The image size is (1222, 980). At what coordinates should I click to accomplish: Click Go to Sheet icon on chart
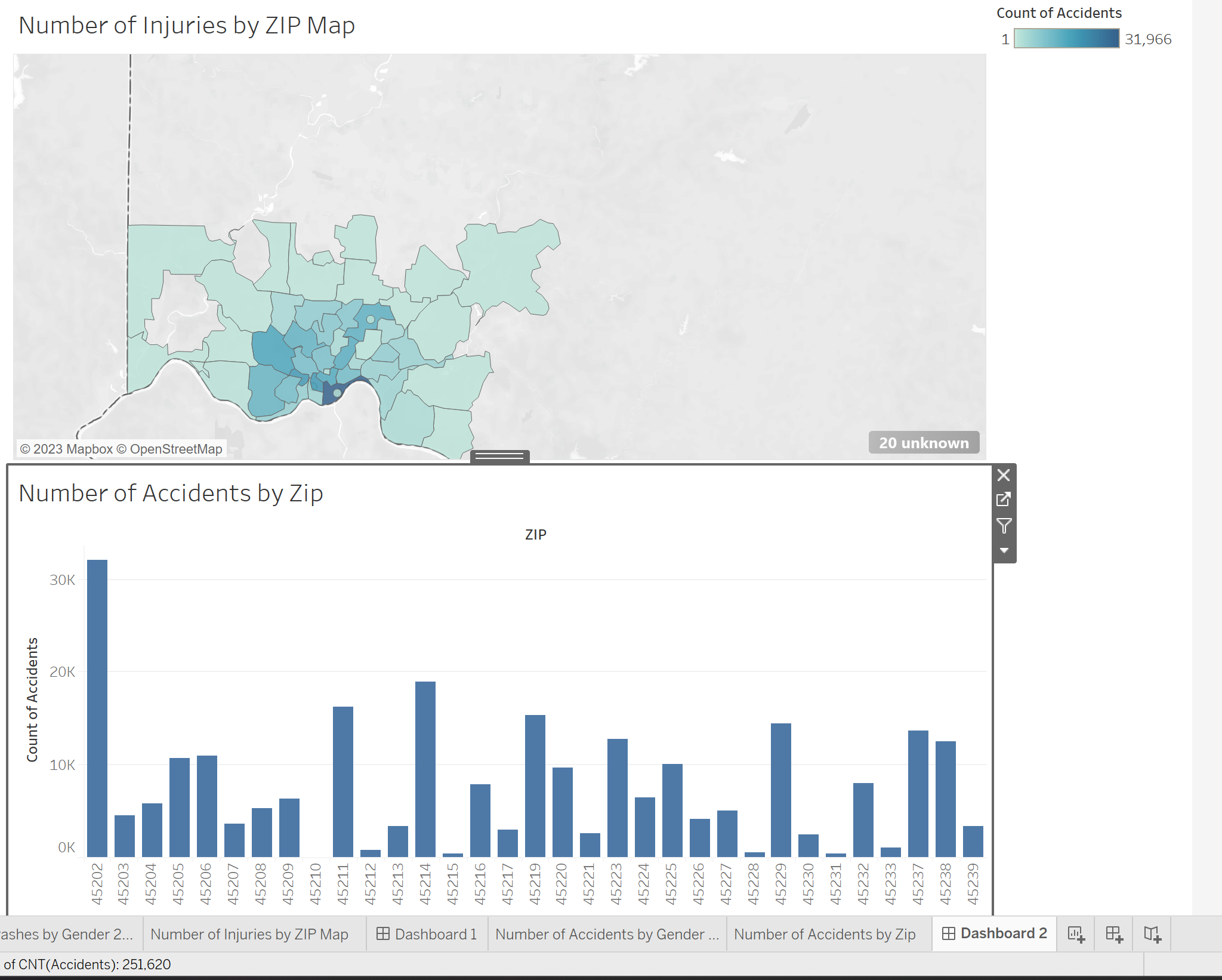[1004, 499]
